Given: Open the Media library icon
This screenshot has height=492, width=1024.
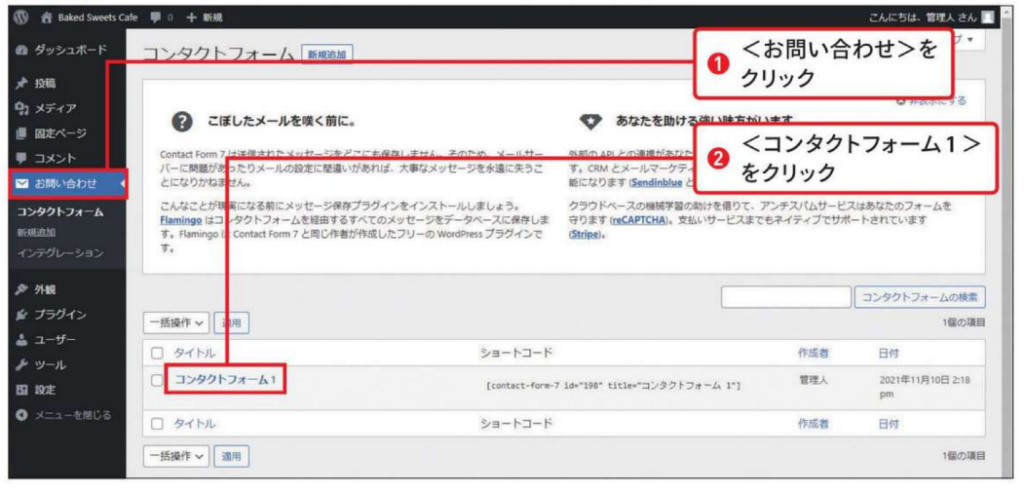Looking at the screenshot, I should [22, 108].
